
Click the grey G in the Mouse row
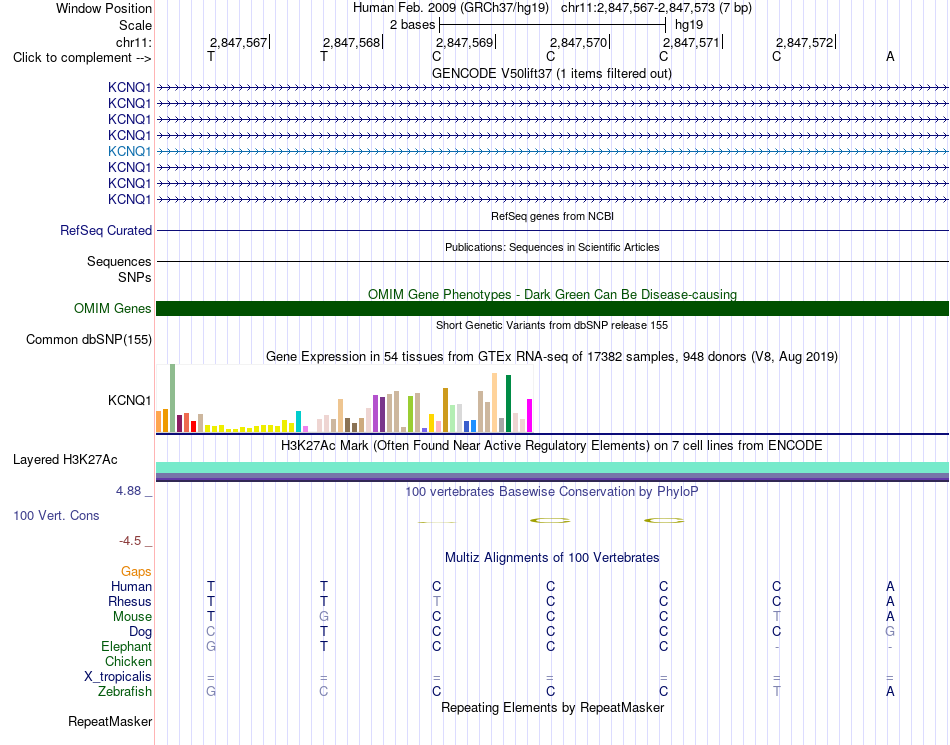tap(324, 617)
